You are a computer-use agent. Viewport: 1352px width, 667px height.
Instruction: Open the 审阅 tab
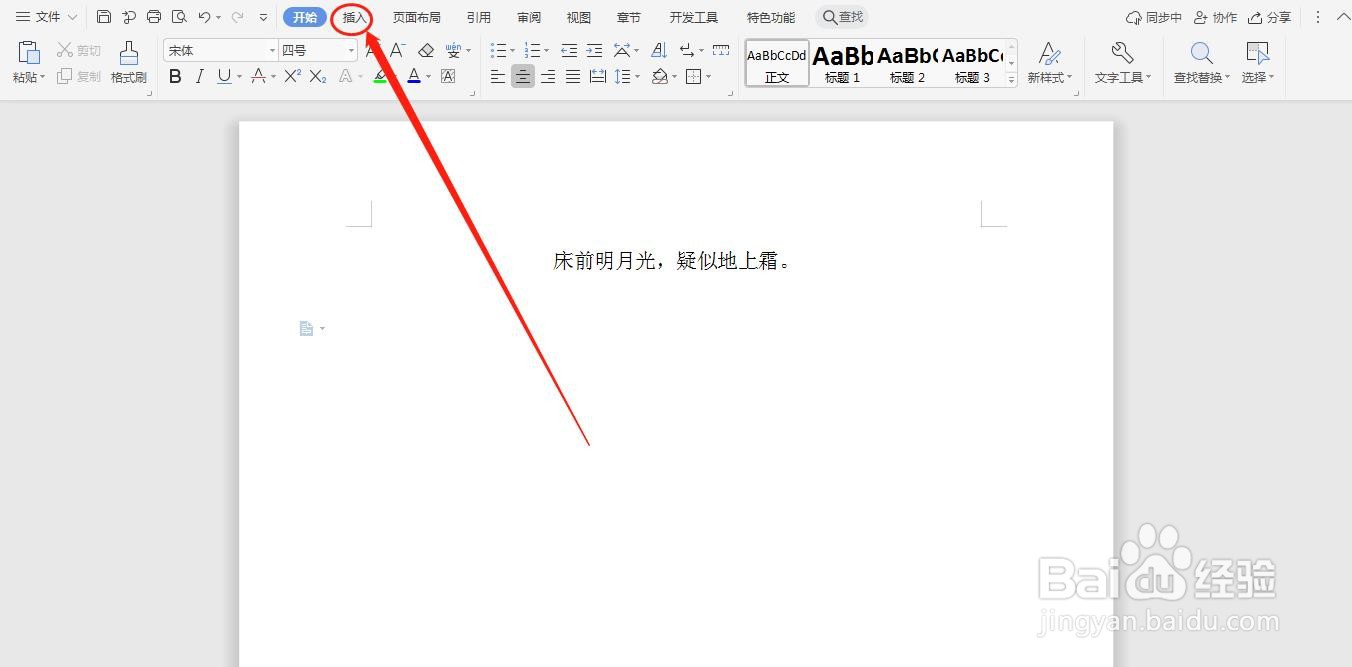[x=529, y=17]
